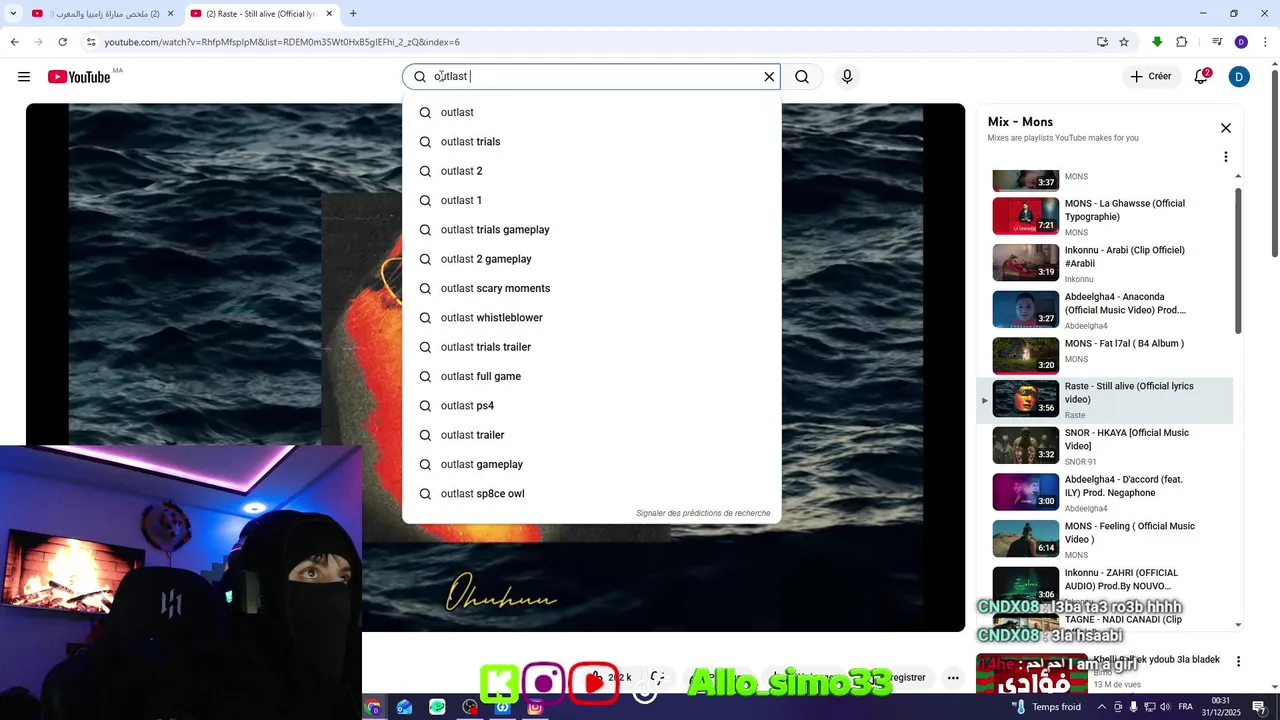Close the Raste - Still alive tab
This screenshot has height=720, width=1280.
tap(328, 14)
